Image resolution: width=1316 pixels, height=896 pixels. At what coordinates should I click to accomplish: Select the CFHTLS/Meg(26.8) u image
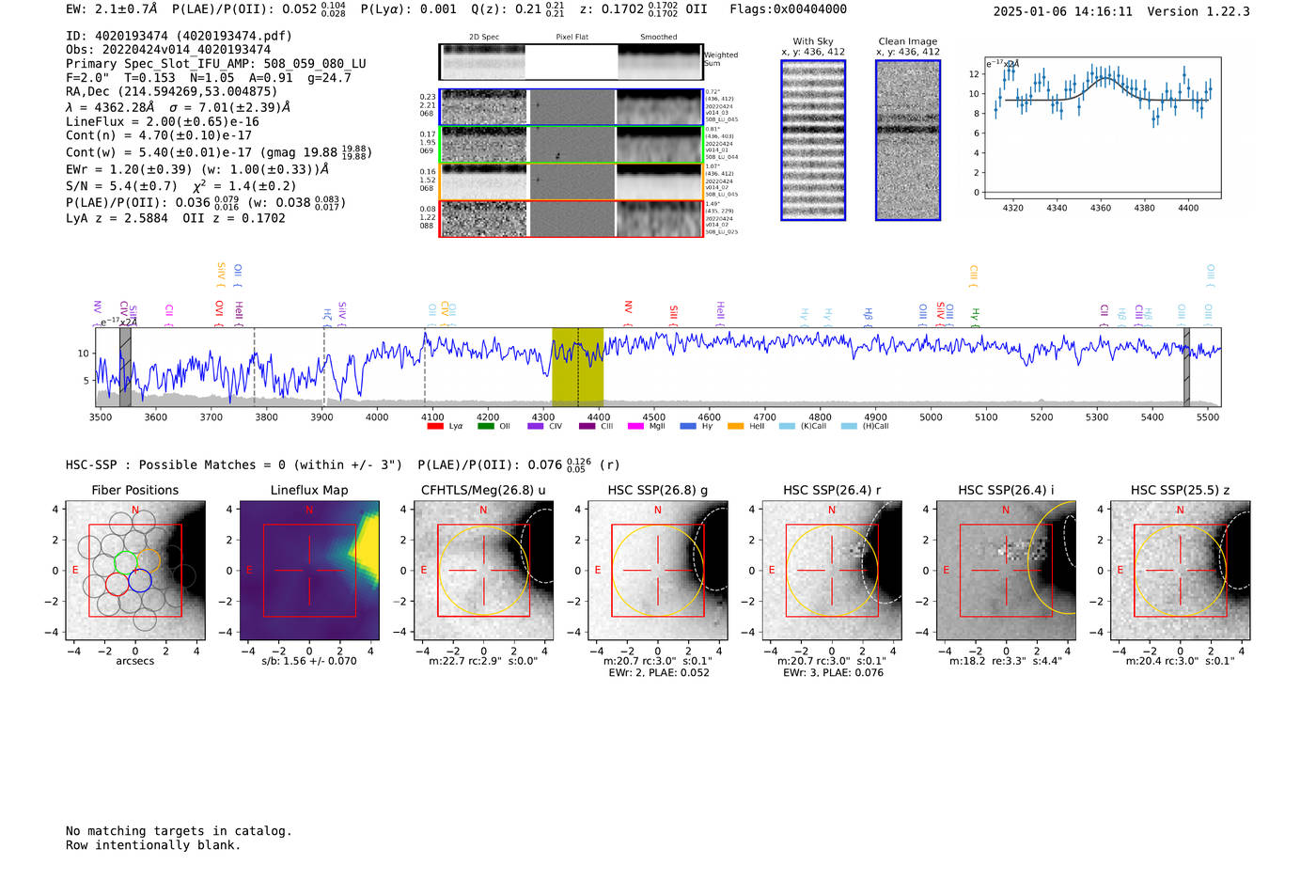pyautogui.click(x=483, y=571)
